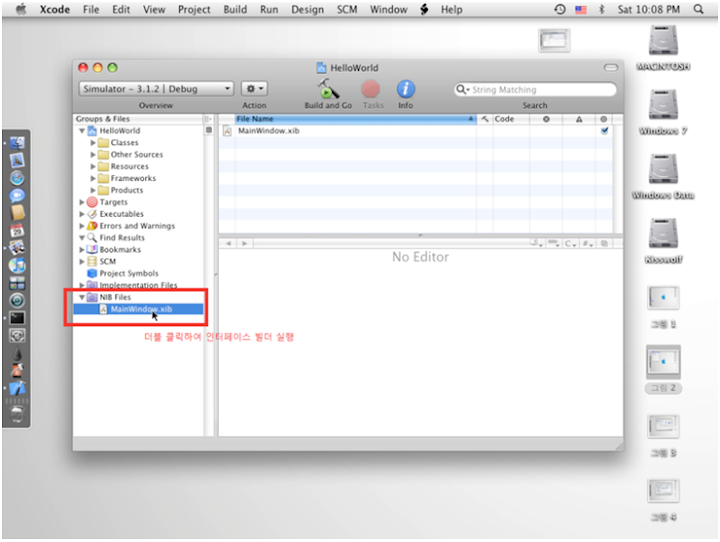The height and width of the screenshot is (542, 720).
Task: Open the scripts menu icon
Action: 424,9
